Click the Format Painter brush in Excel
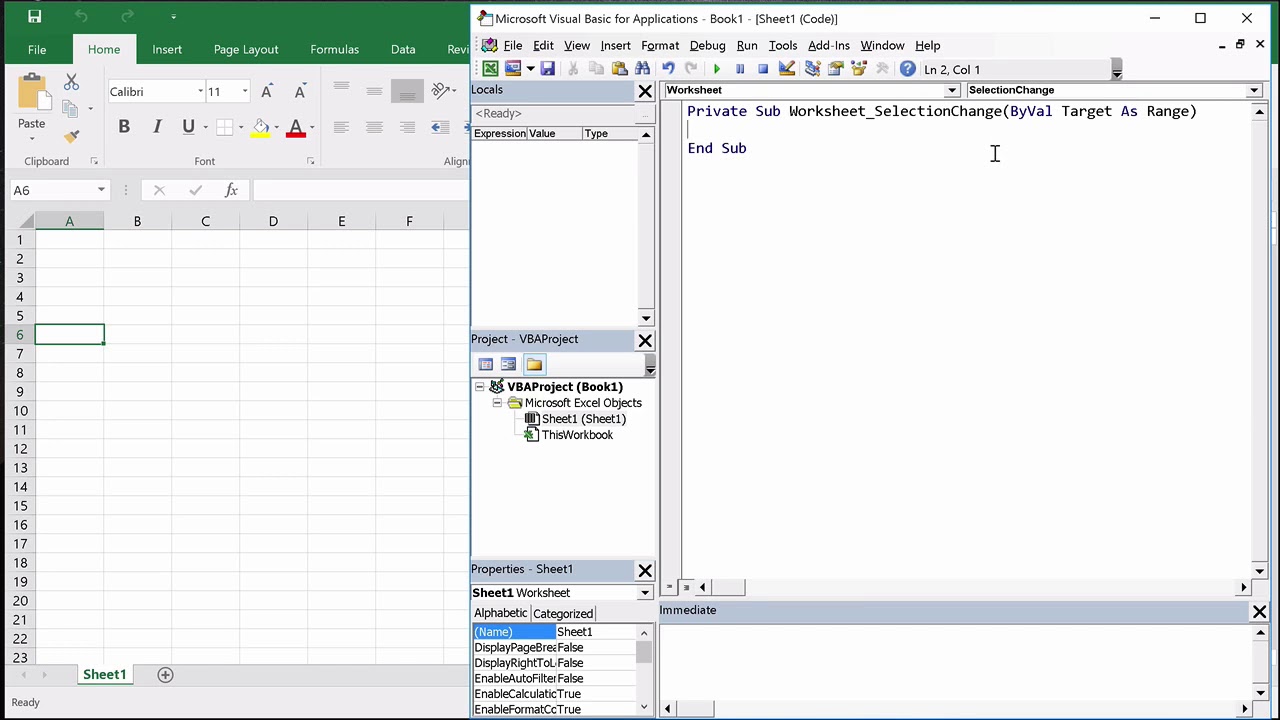Image resolution: width=1280 pixels, height=720 pixels. coord(71,136)
